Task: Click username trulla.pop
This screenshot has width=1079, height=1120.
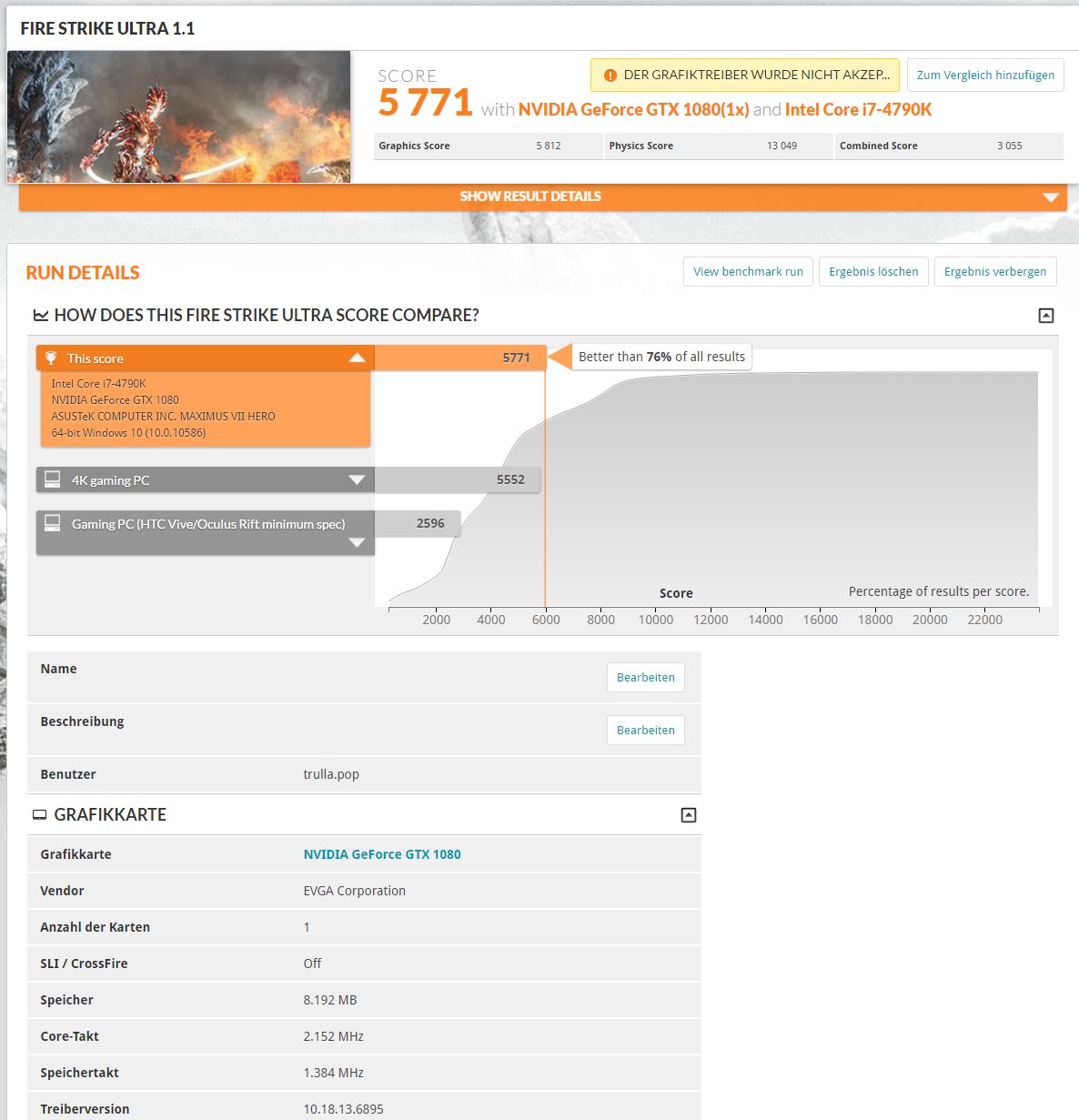Action: (331, 774)
